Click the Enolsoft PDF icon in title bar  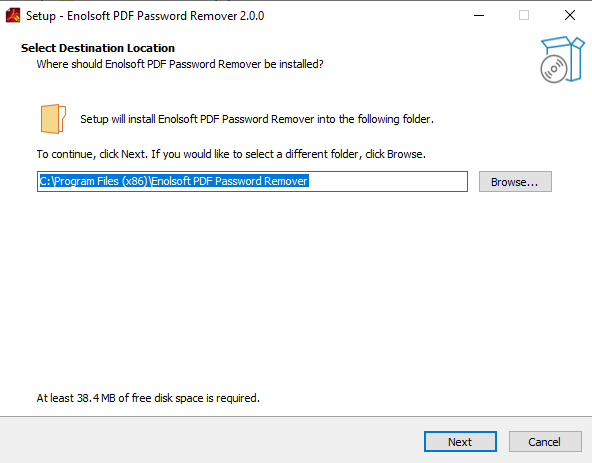click(13, 15)
